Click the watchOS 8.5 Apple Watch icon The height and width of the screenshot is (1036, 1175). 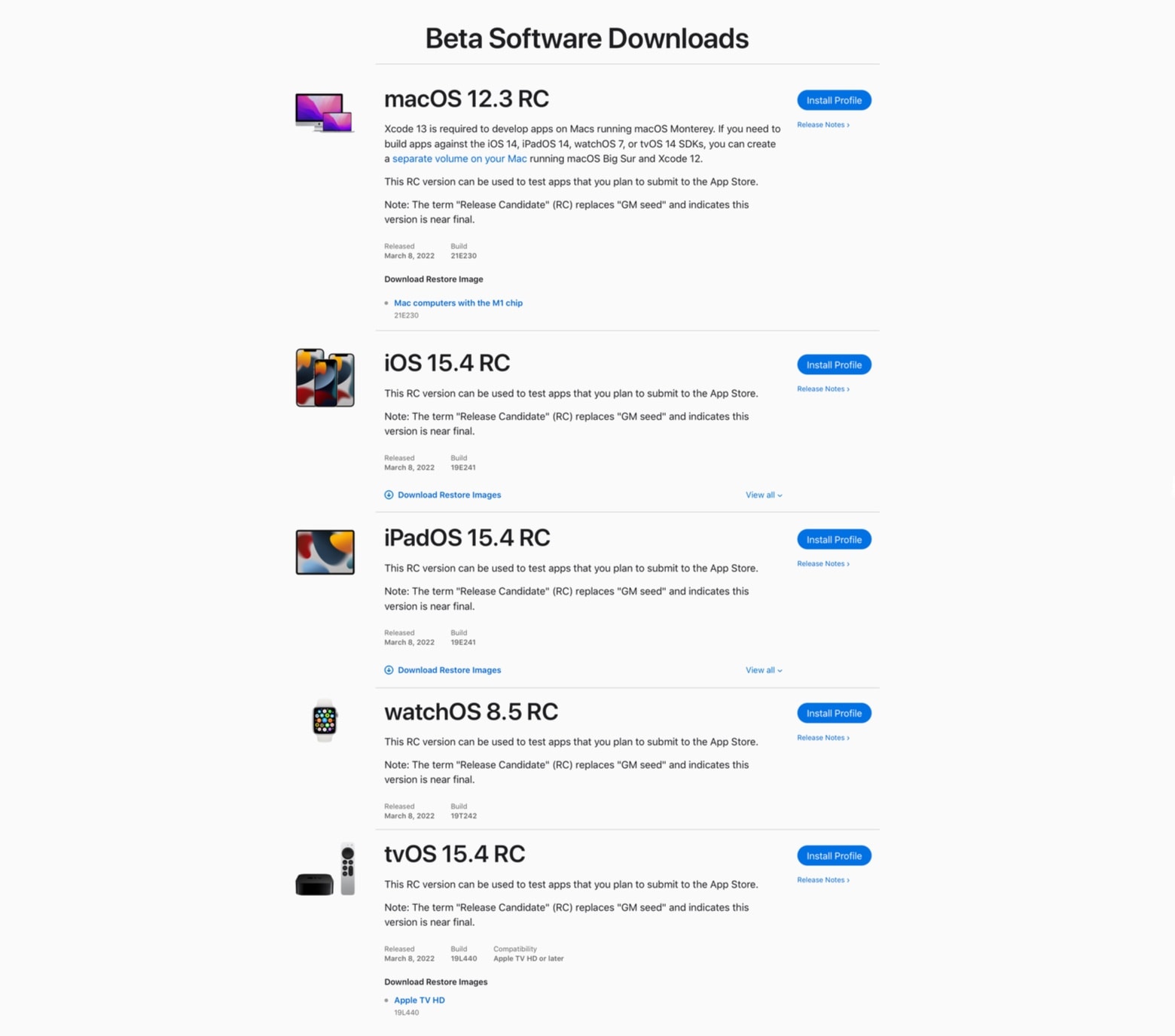[325, 721]
